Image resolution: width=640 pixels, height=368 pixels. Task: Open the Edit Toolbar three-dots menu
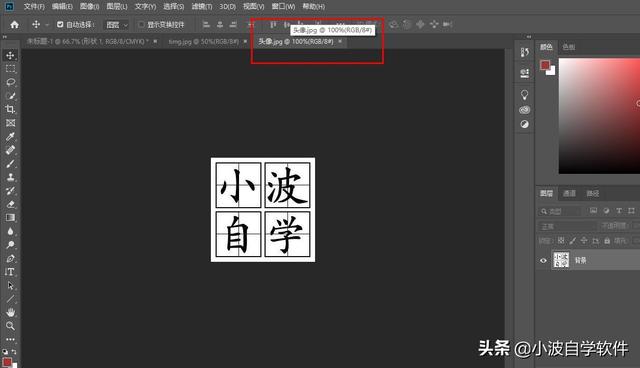pyautogui.click(x=10, y=339)
